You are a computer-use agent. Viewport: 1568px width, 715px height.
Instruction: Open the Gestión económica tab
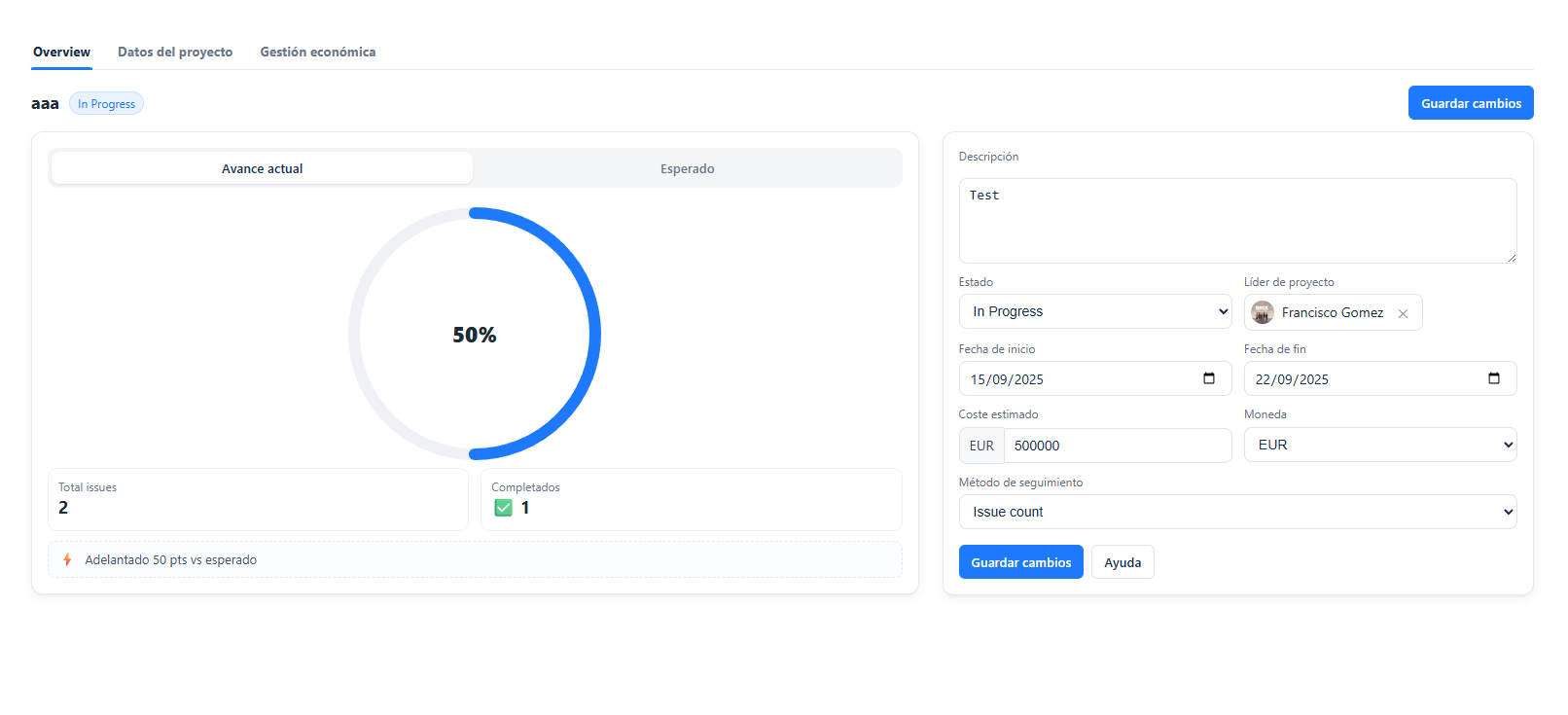click(317, 52)
